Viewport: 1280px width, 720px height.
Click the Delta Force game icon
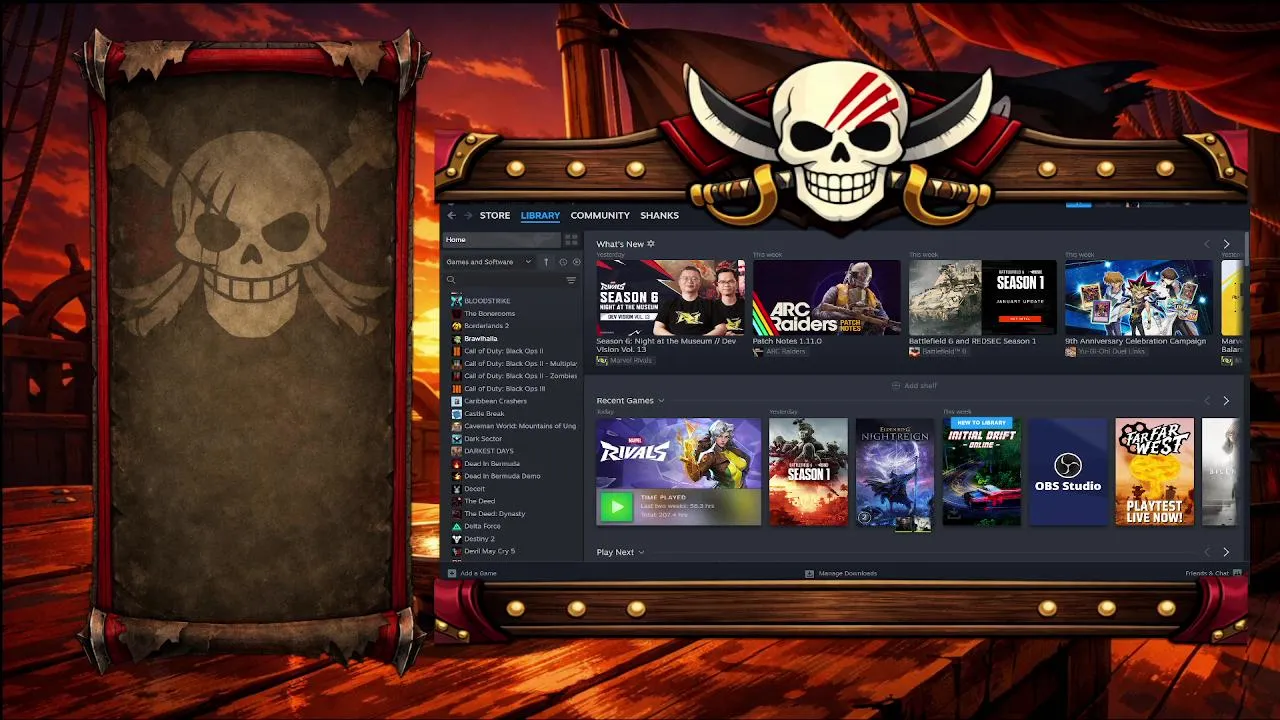[x=456, y=526]
